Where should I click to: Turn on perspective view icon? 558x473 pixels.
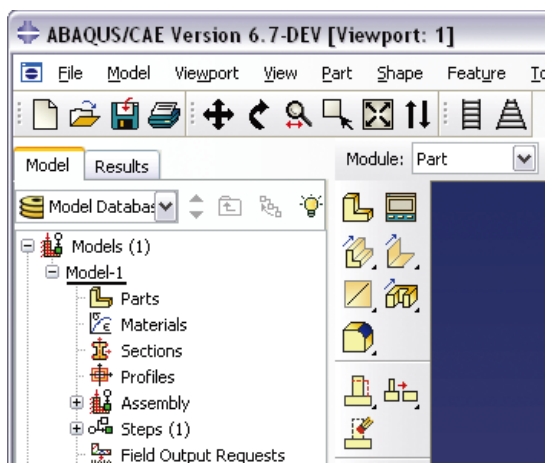point(511,114)
